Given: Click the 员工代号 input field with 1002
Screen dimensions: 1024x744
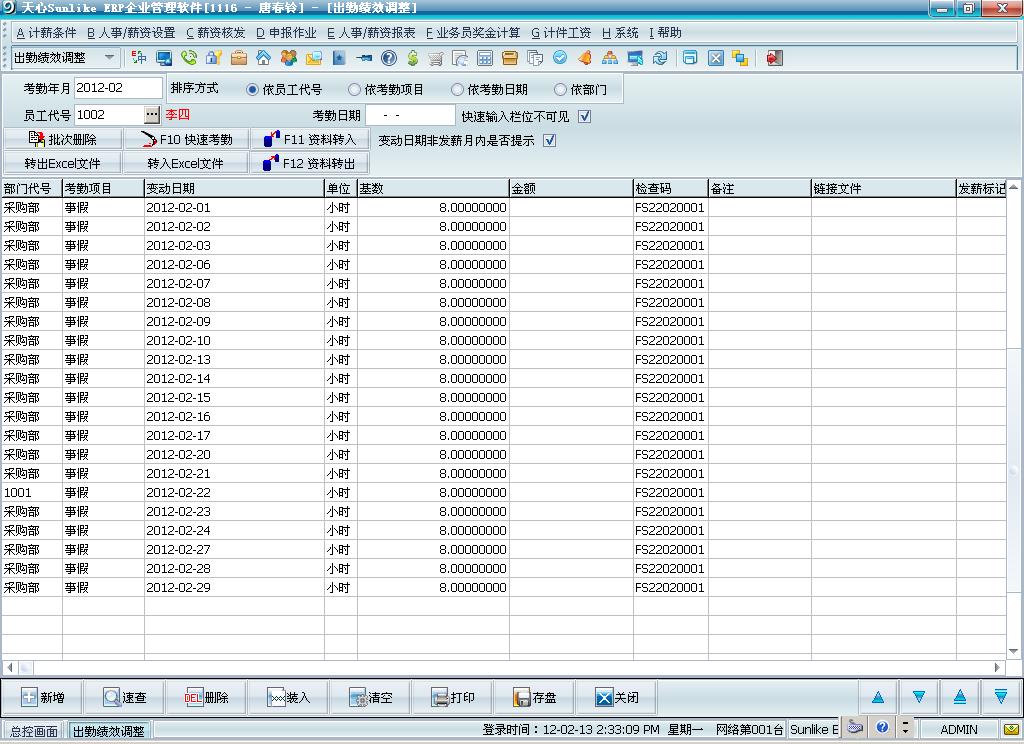Looking at the screenshot, I should (x=109, y=115).
